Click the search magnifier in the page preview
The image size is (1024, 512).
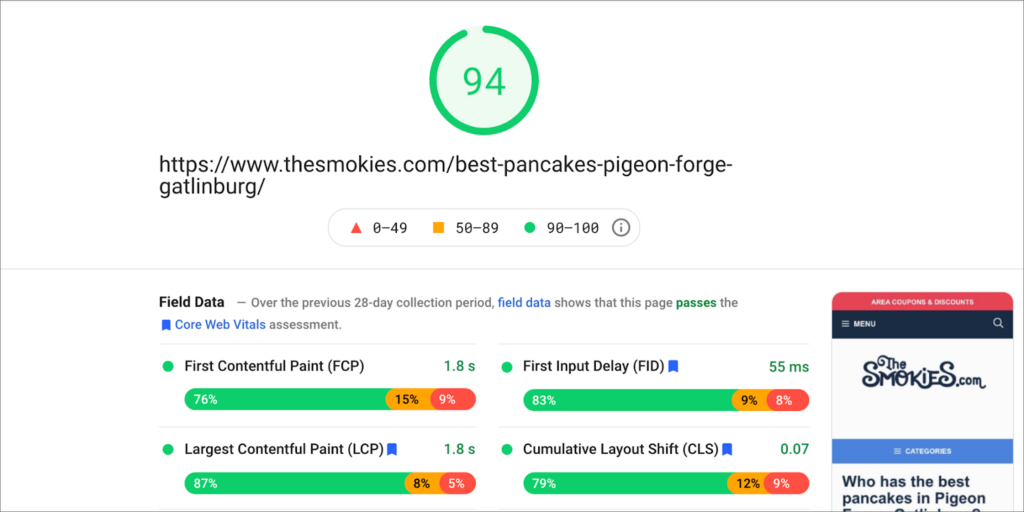point(998,323)
